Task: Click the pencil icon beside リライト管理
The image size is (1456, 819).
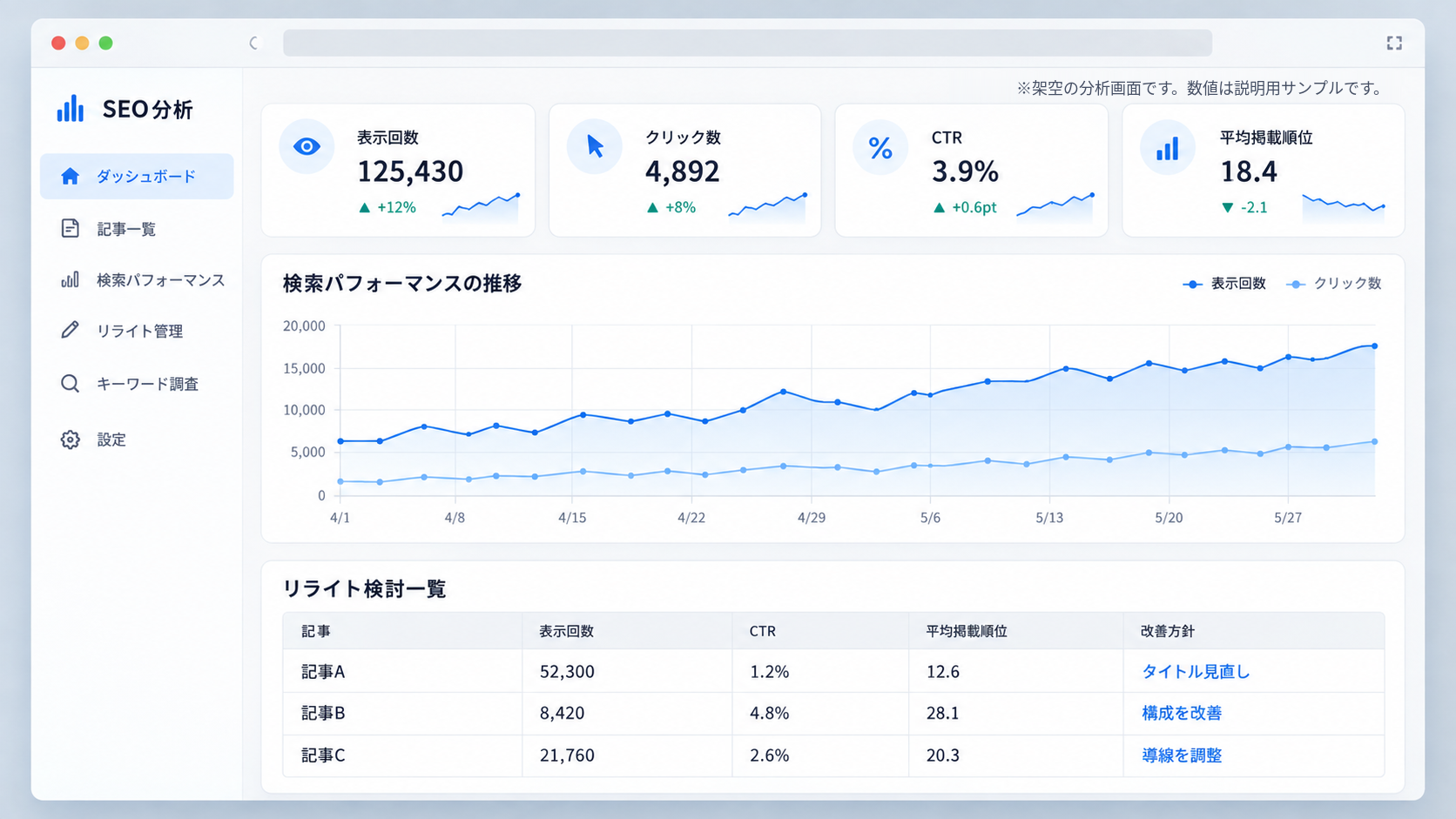Action: pyautogui.click(x=71, y=330)
